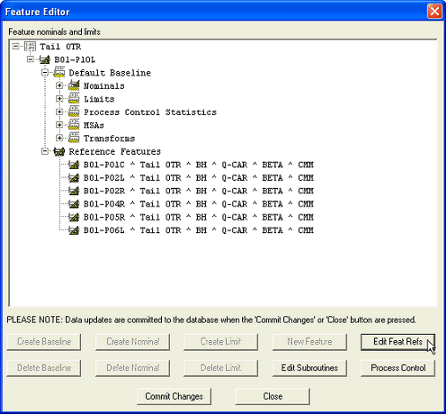This screenshot has height=414, width=446.
Task: Click the Commit Changes button
Action: point(174,396)
